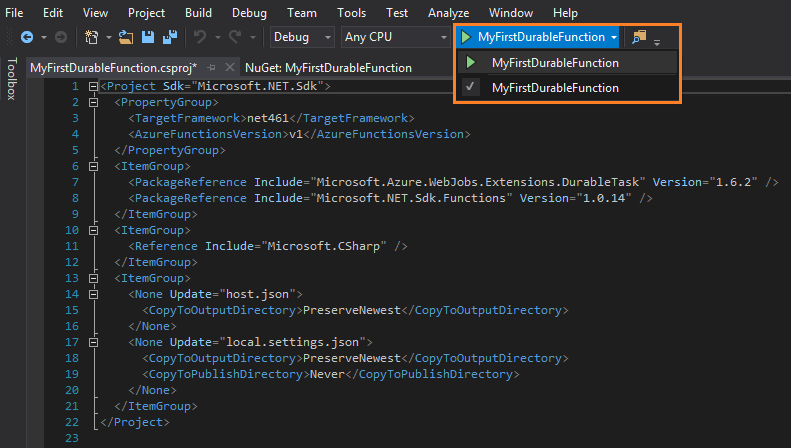Click the v1 AzureFunctionsVersion value
The image size is (791, 448).
(296, 134)
